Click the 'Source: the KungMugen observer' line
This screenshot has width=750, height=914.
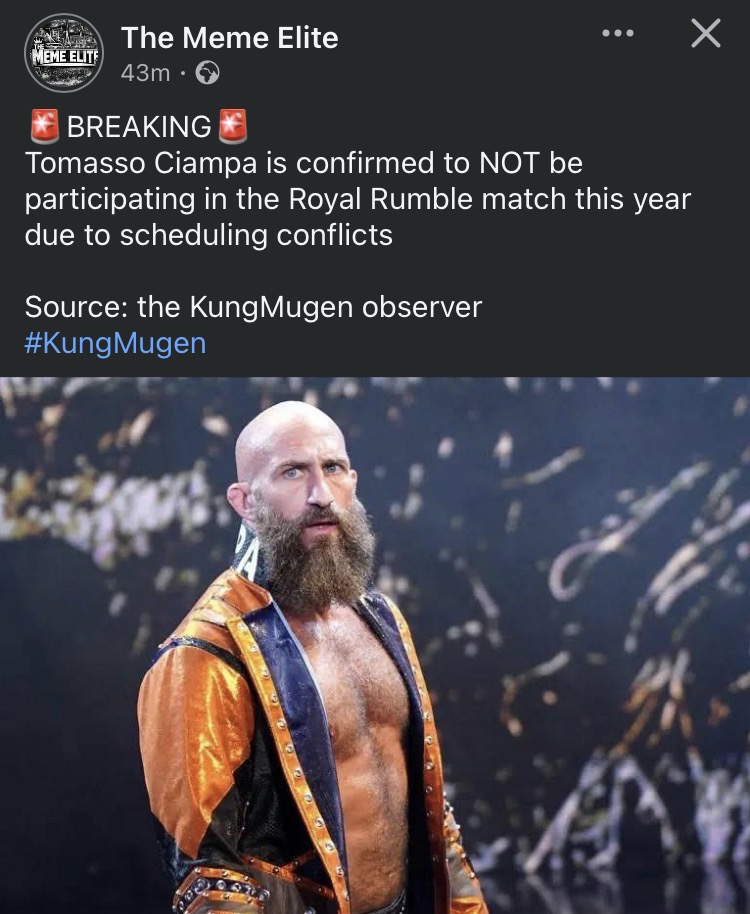tap(253, 307)
